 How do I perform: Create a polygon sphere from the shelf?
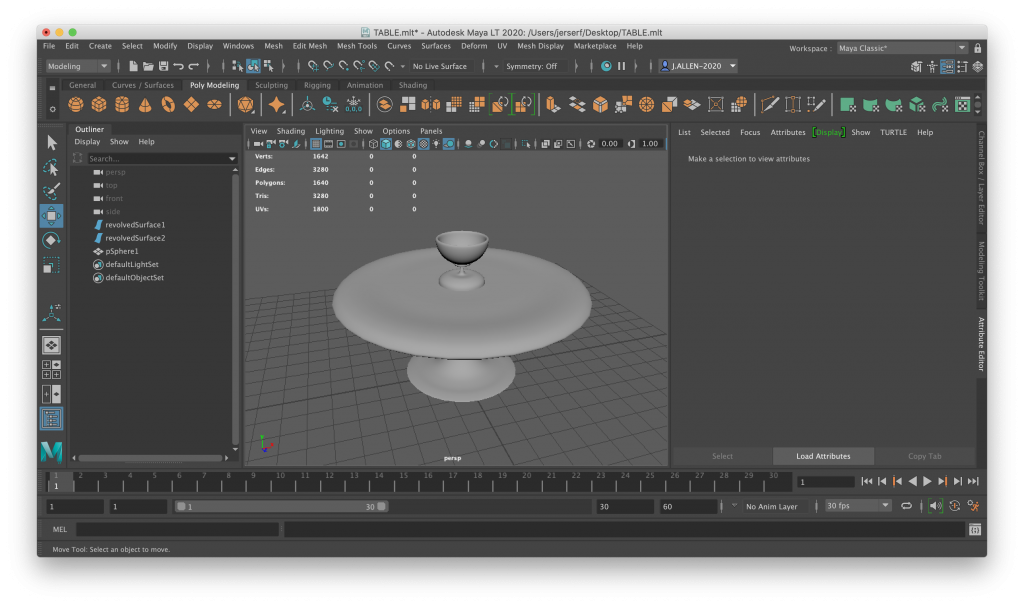tap(75, 104)
